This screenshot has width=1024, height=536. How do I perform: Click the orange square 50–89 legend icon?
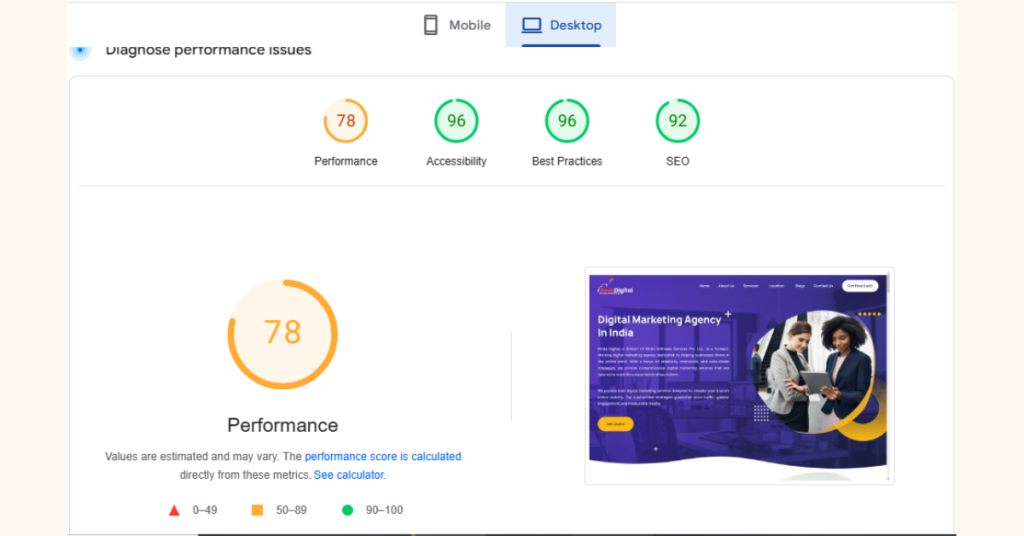257,510
